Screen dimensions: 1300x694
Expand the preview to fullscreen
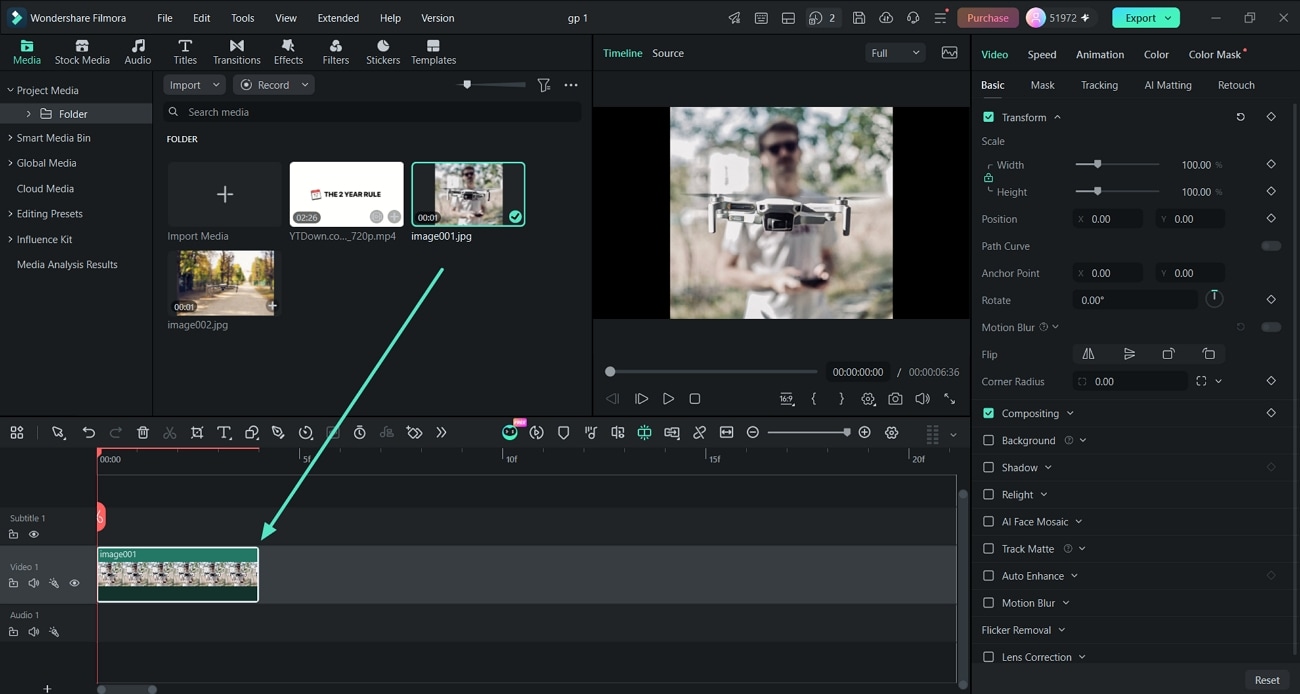coord(949,398)
